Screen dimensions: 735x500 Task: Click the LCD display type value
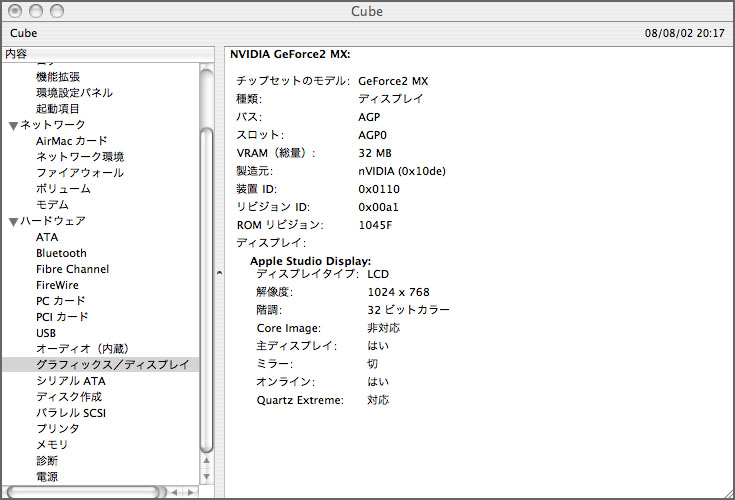pyautogui.click(x=378, y=274)
